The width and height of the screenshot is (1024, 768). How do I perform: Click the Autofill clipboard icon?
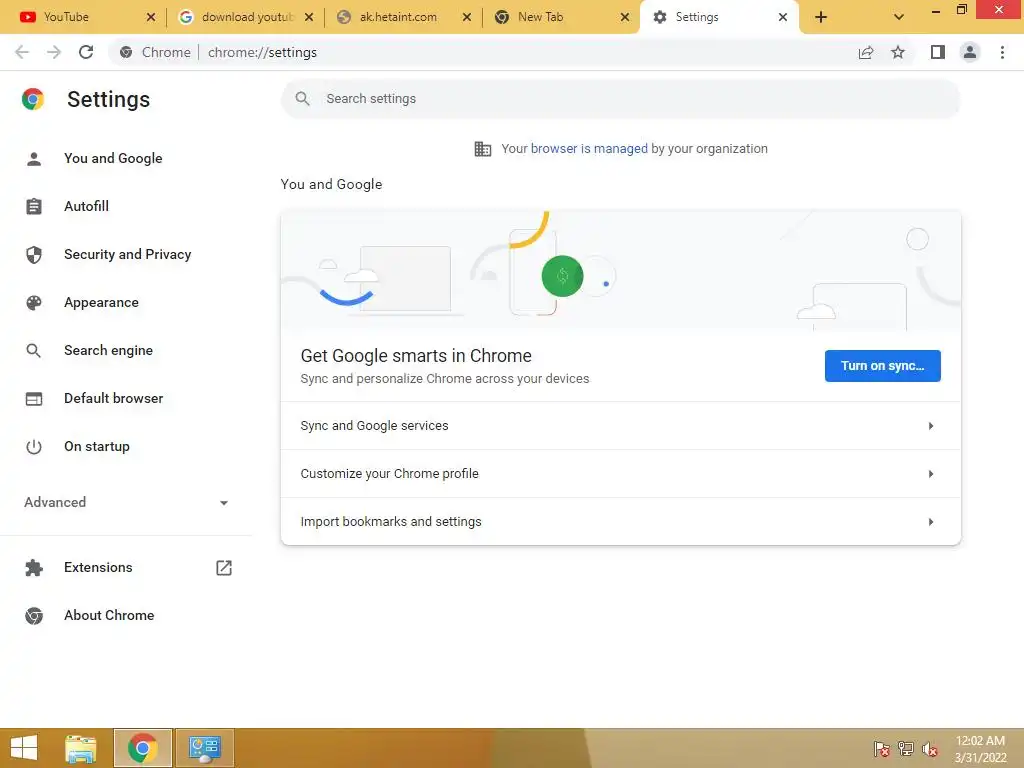(x=34, y=206)
